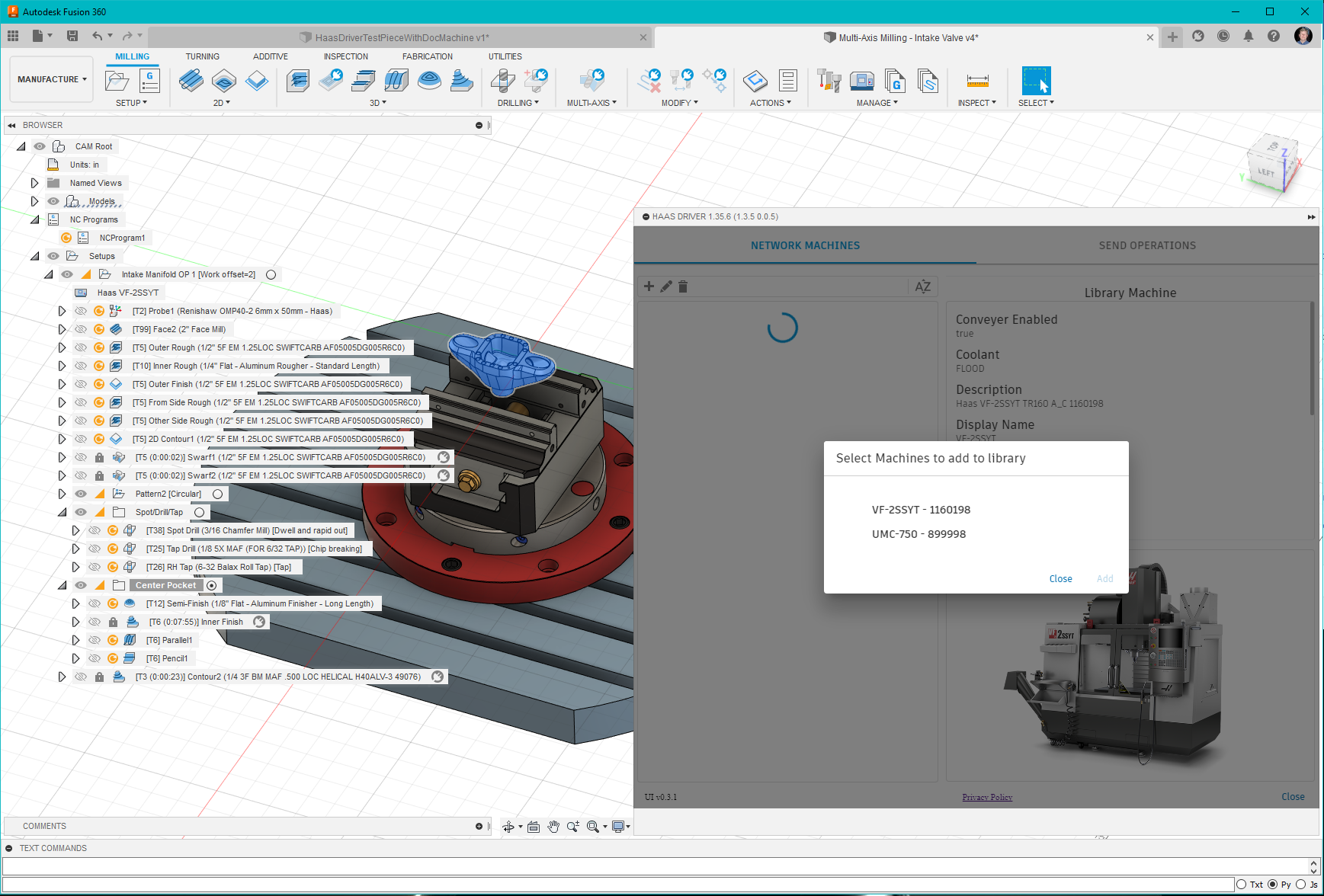This screenshot has height=896, width=1324.
Task: Expand the Probe1 operation node
Action: [62, 311]
